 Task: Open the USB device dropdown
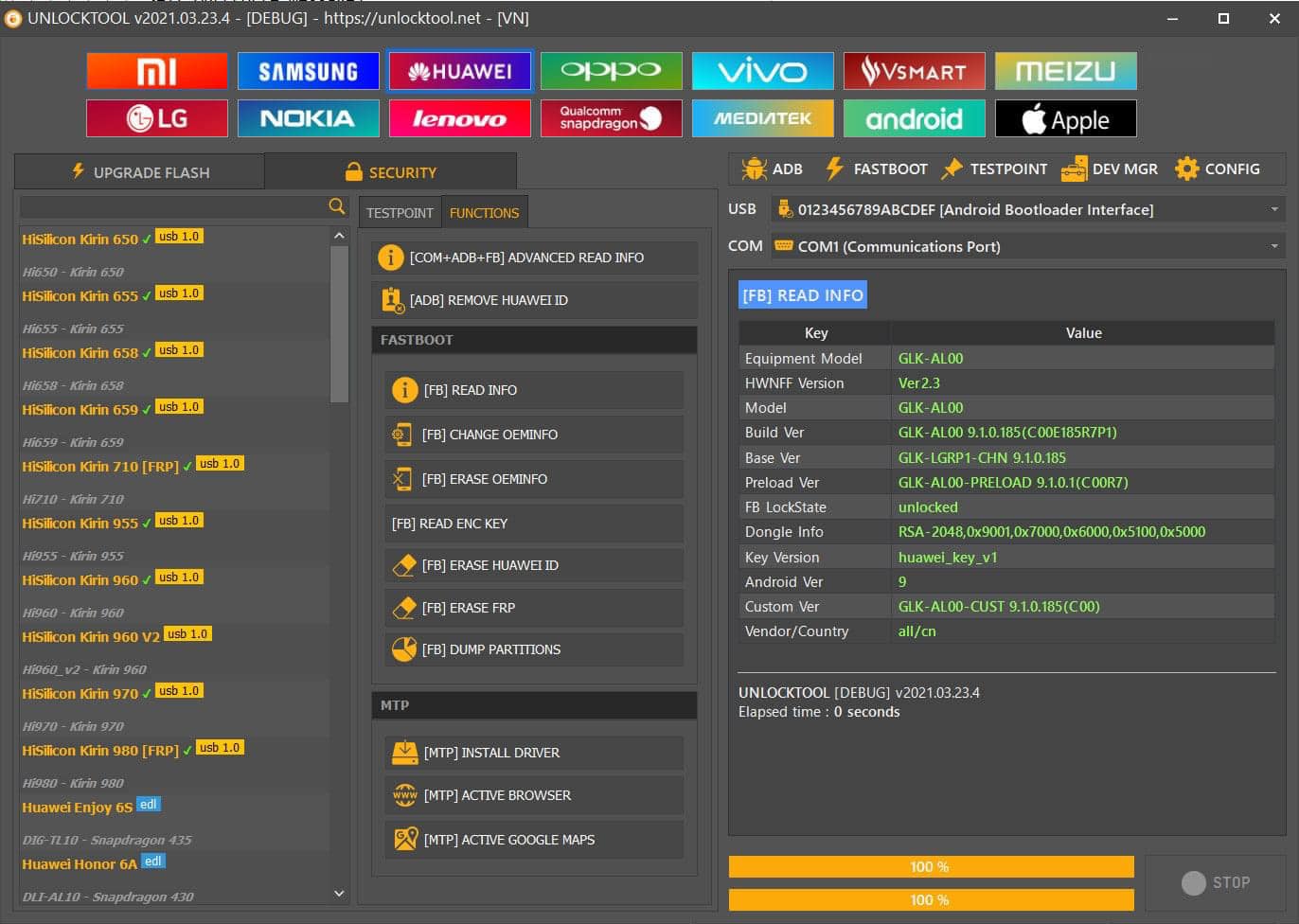(1028, 209)
